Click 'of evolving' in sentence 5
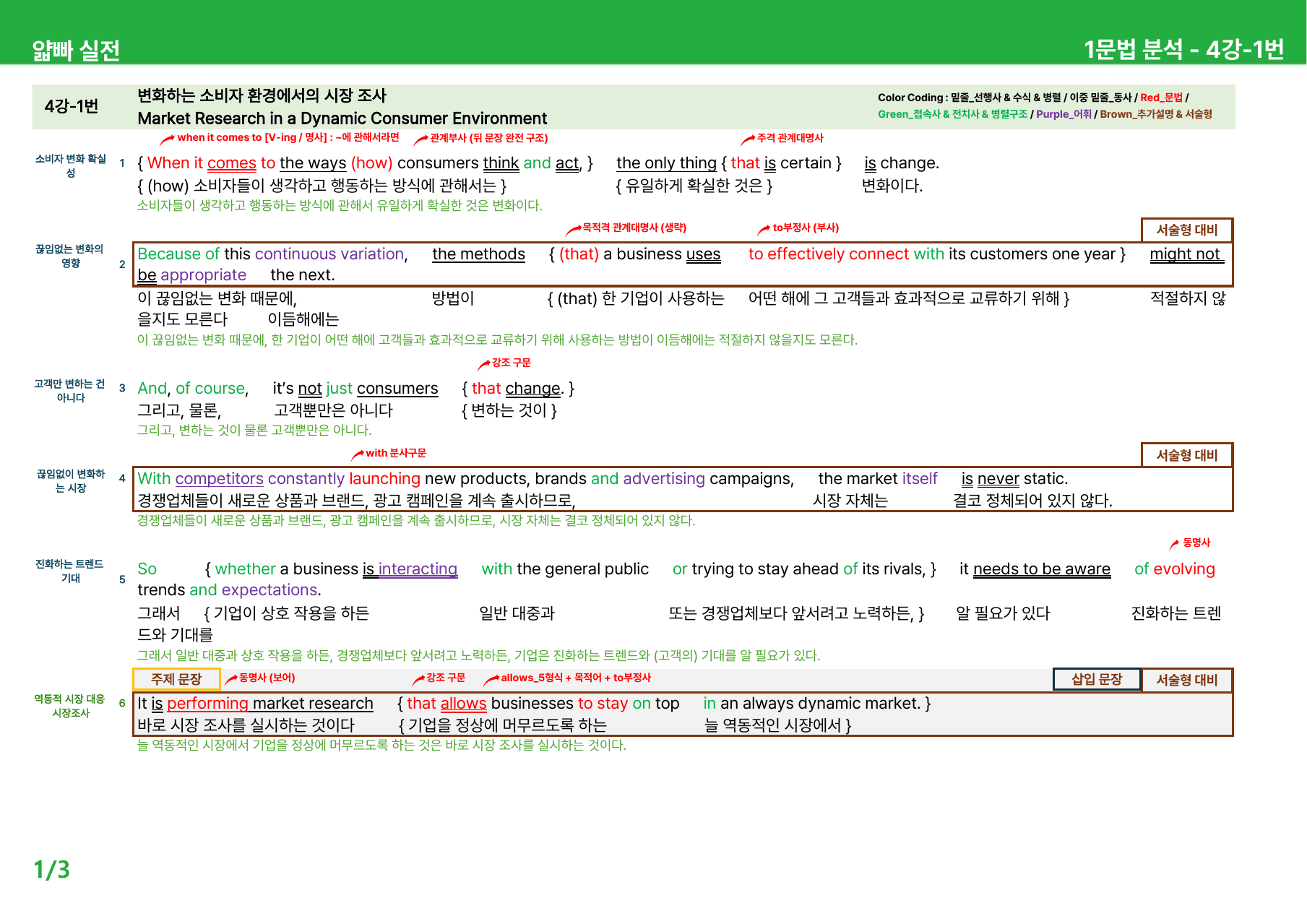 (1175, 569)
